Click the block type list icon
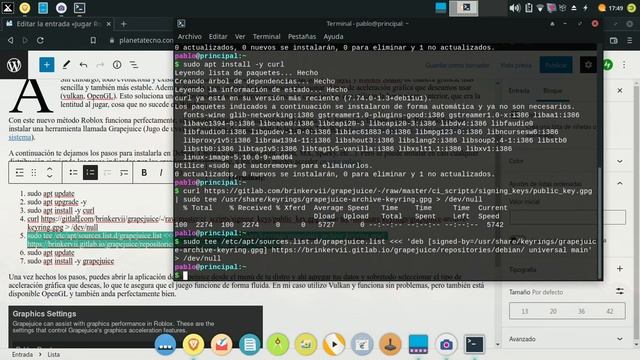This screenshot has height=360, width=640. 19,173
